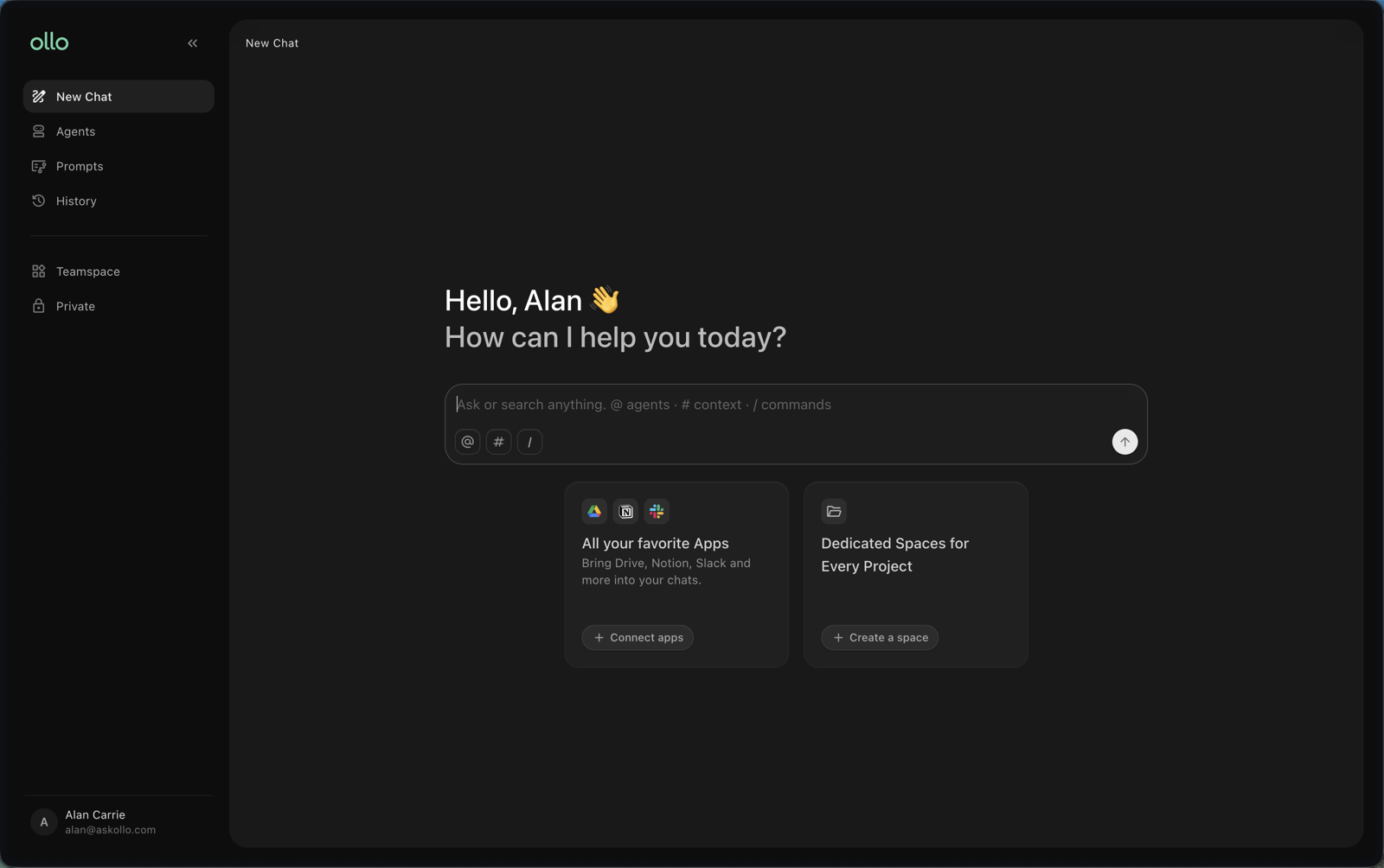Screen dimensions: 1384x868
Task: Open the Alan Carrie account name
Action: [x=95, y=815]
